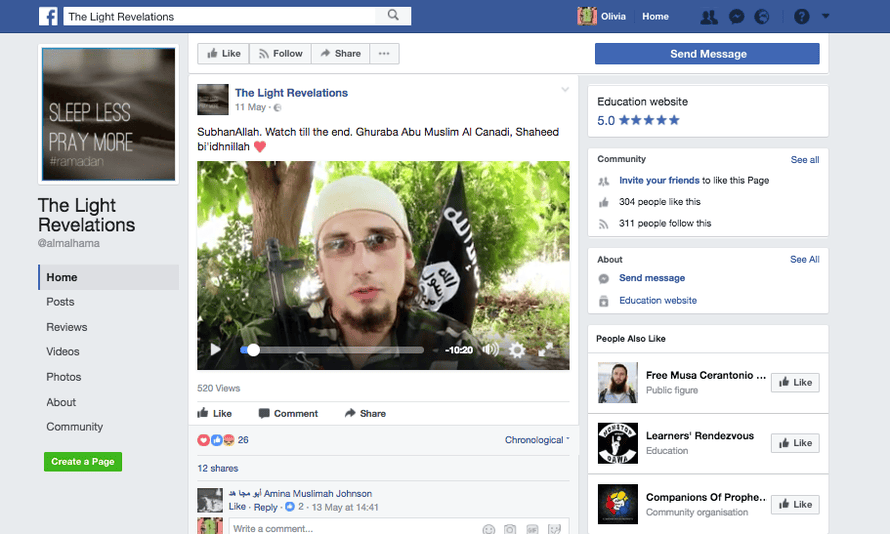Click post avatar thumbnail
Viewport: 890px width, 534px height.
[213, 99]
